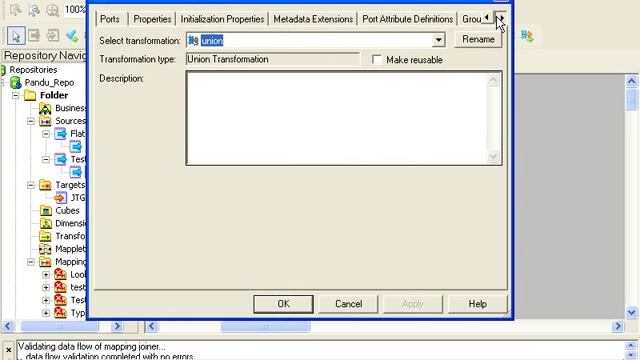The width and height of the screenshot is (640, 360).
Task: Click the Dimensions folder icon
Action: tap(45, 223)
